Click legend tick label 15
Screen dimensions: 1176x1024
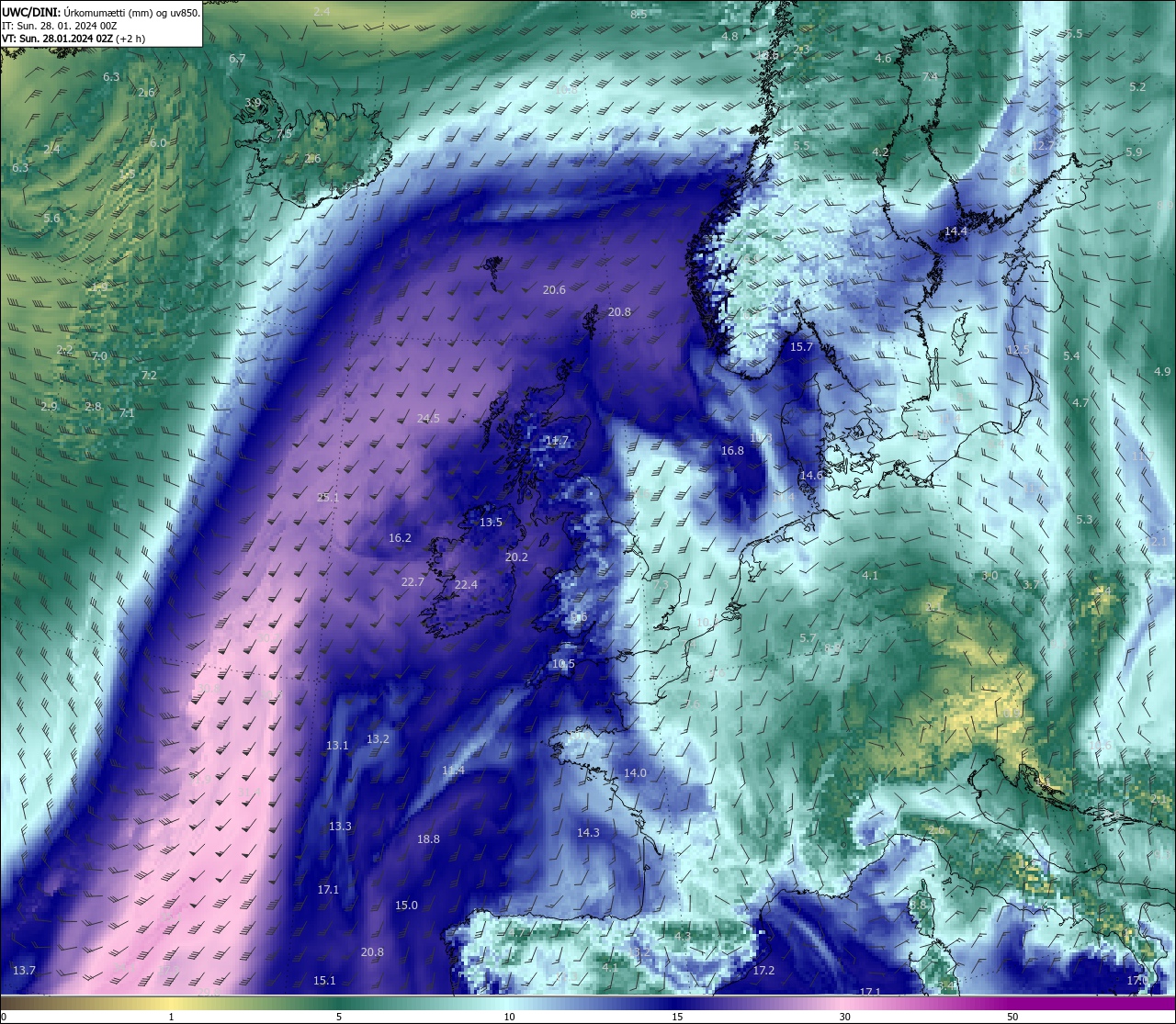[x=677, y=1017]
